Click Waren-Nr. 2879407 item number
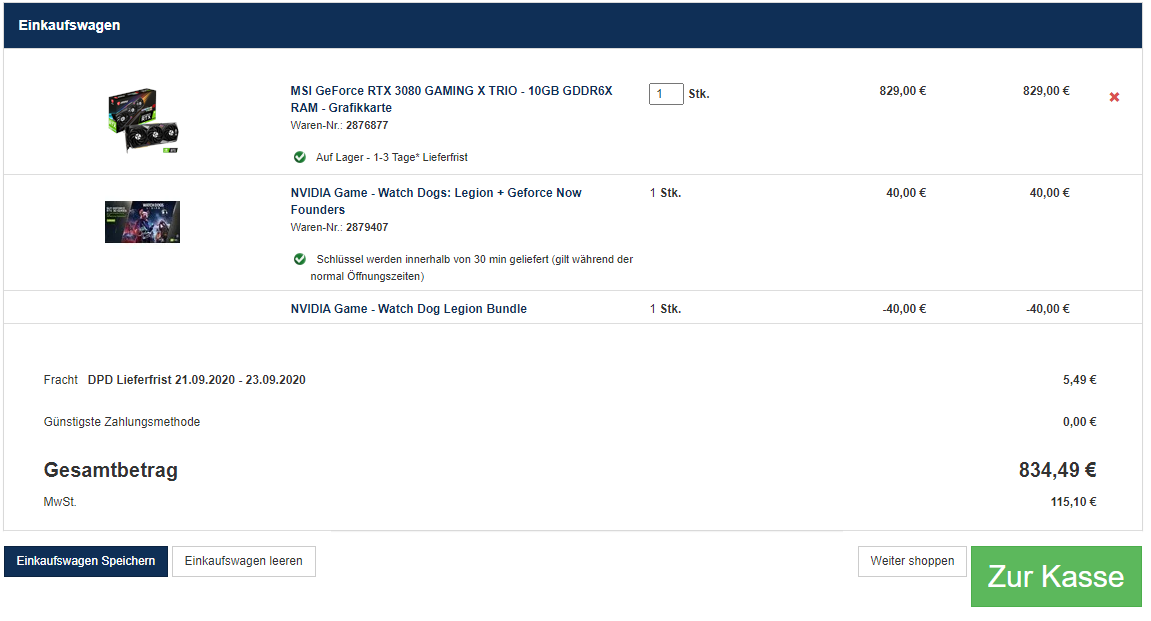The height and width of the screenshot is (621, 1151). (x=339, y=228)
